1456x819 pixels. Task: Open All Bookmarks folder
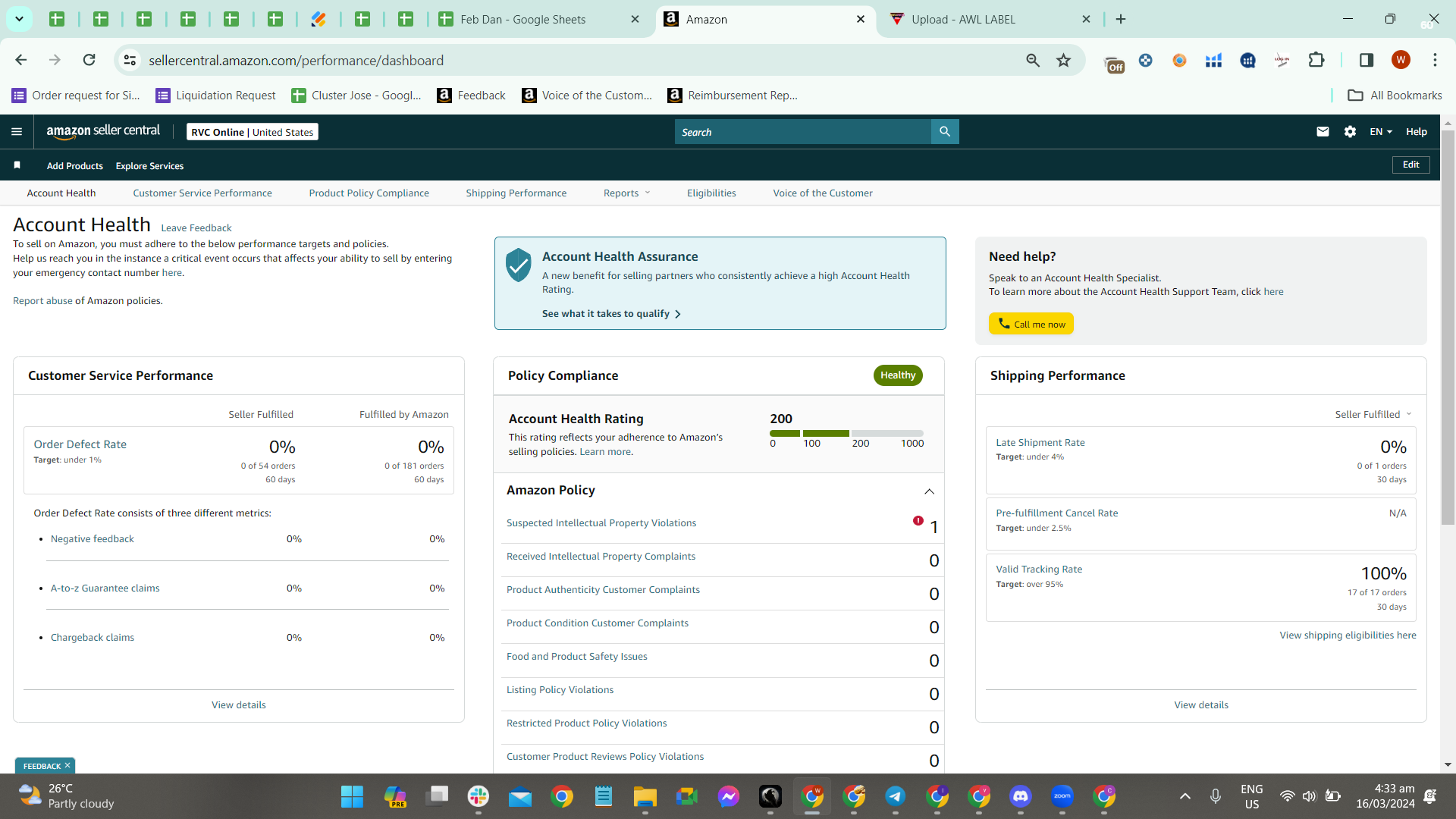coord(1395,96)
